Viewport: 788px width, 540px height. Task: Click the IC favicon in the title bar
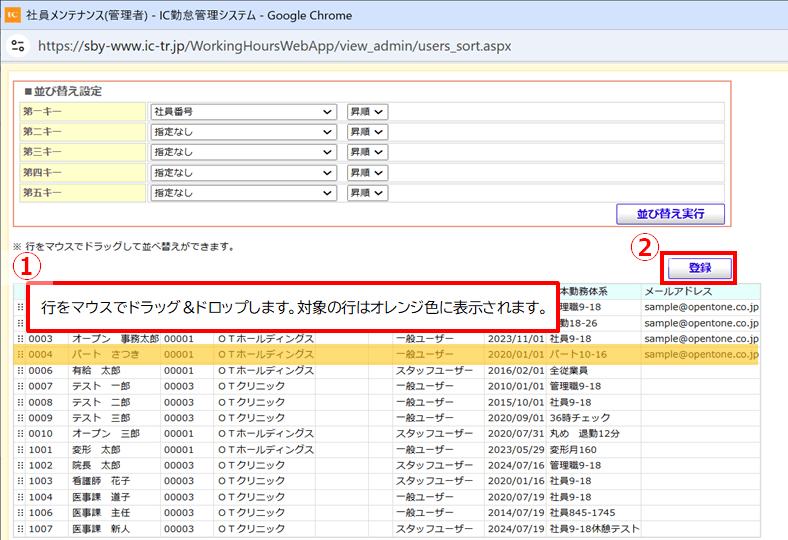pos(12,15)
